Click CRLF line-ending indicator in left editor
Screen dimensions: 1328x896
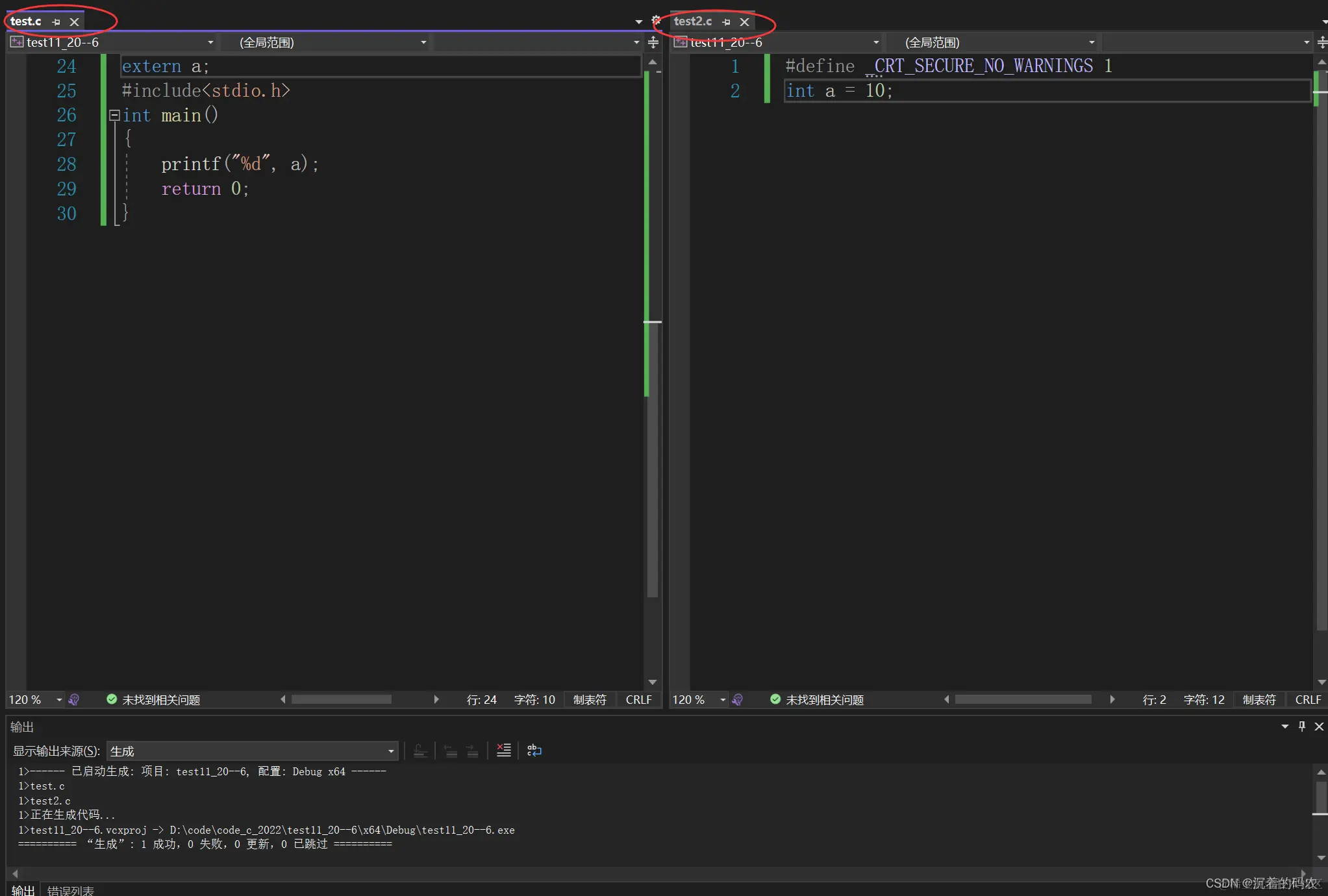[638, 699]
